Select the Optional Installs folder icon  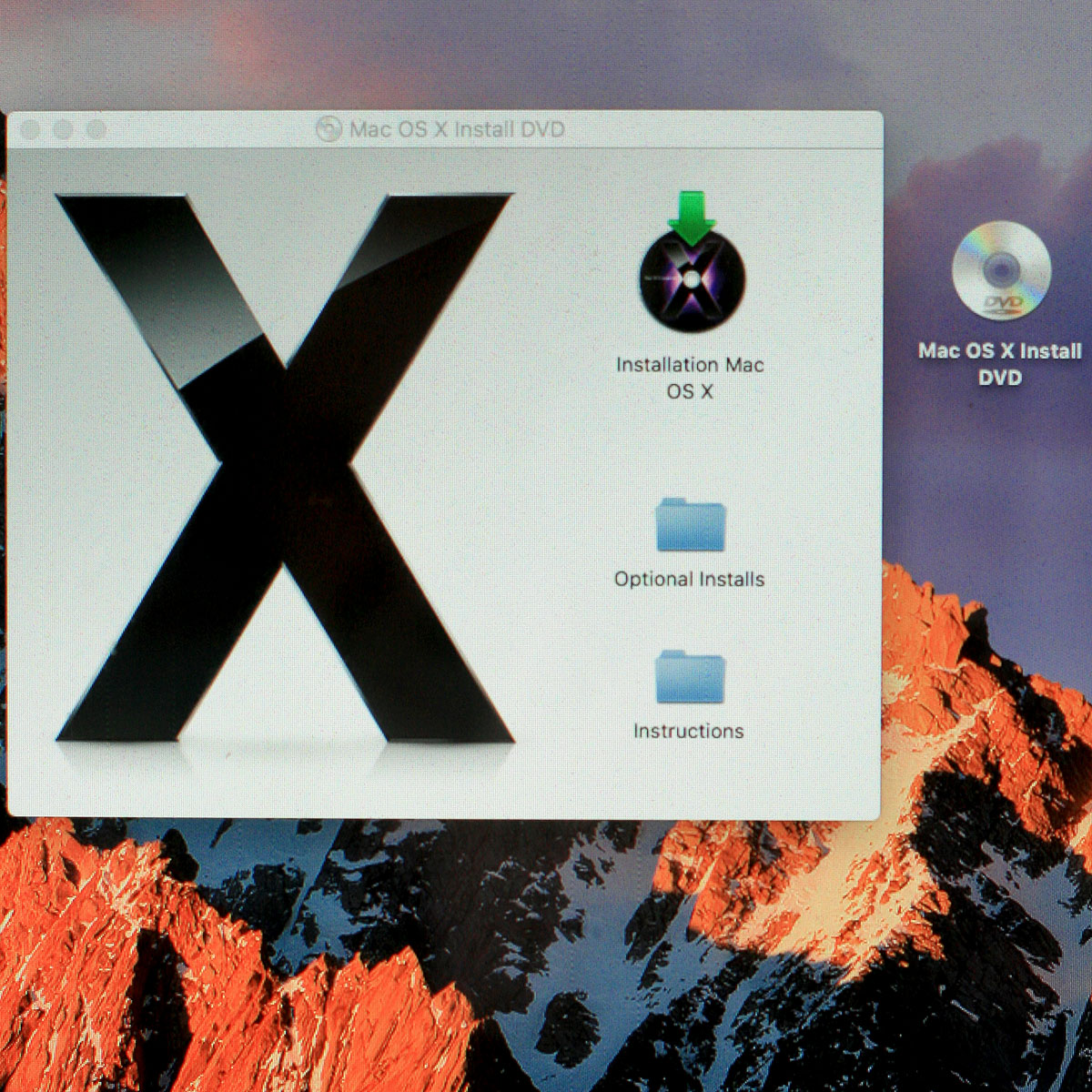click(x=691, y=524)
